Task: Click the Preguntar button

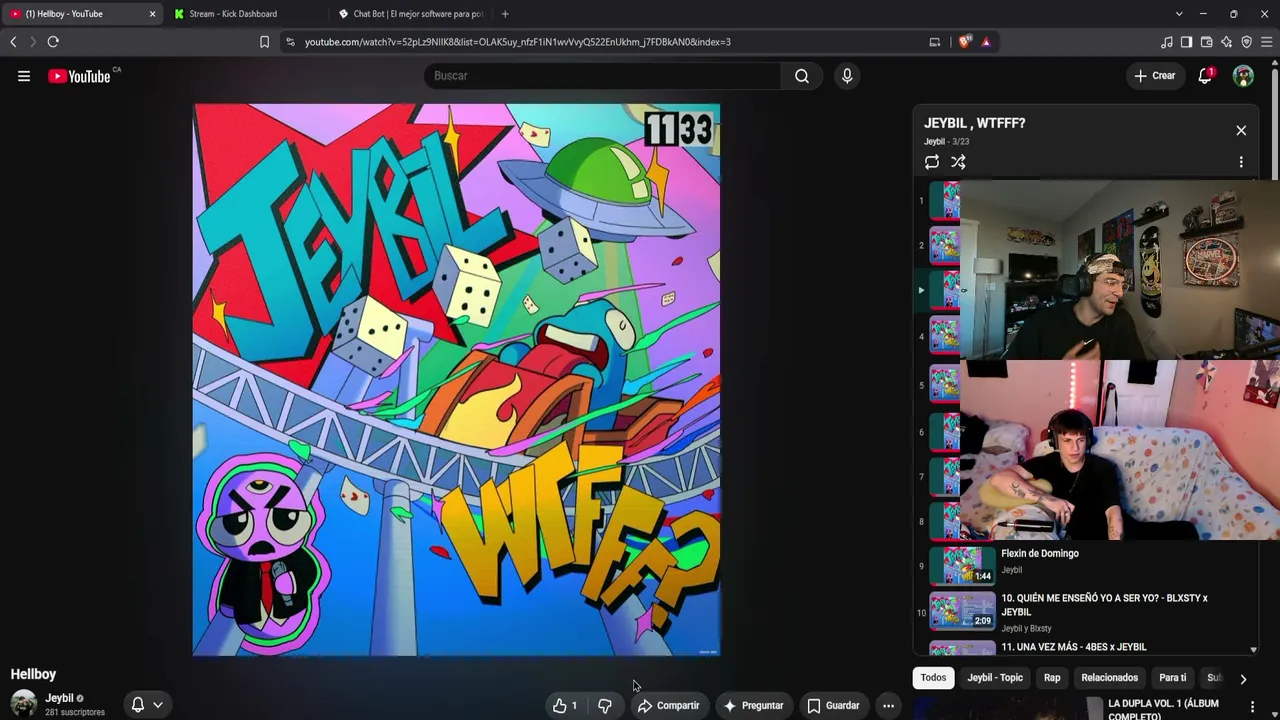Action: (x=753, y=706)
